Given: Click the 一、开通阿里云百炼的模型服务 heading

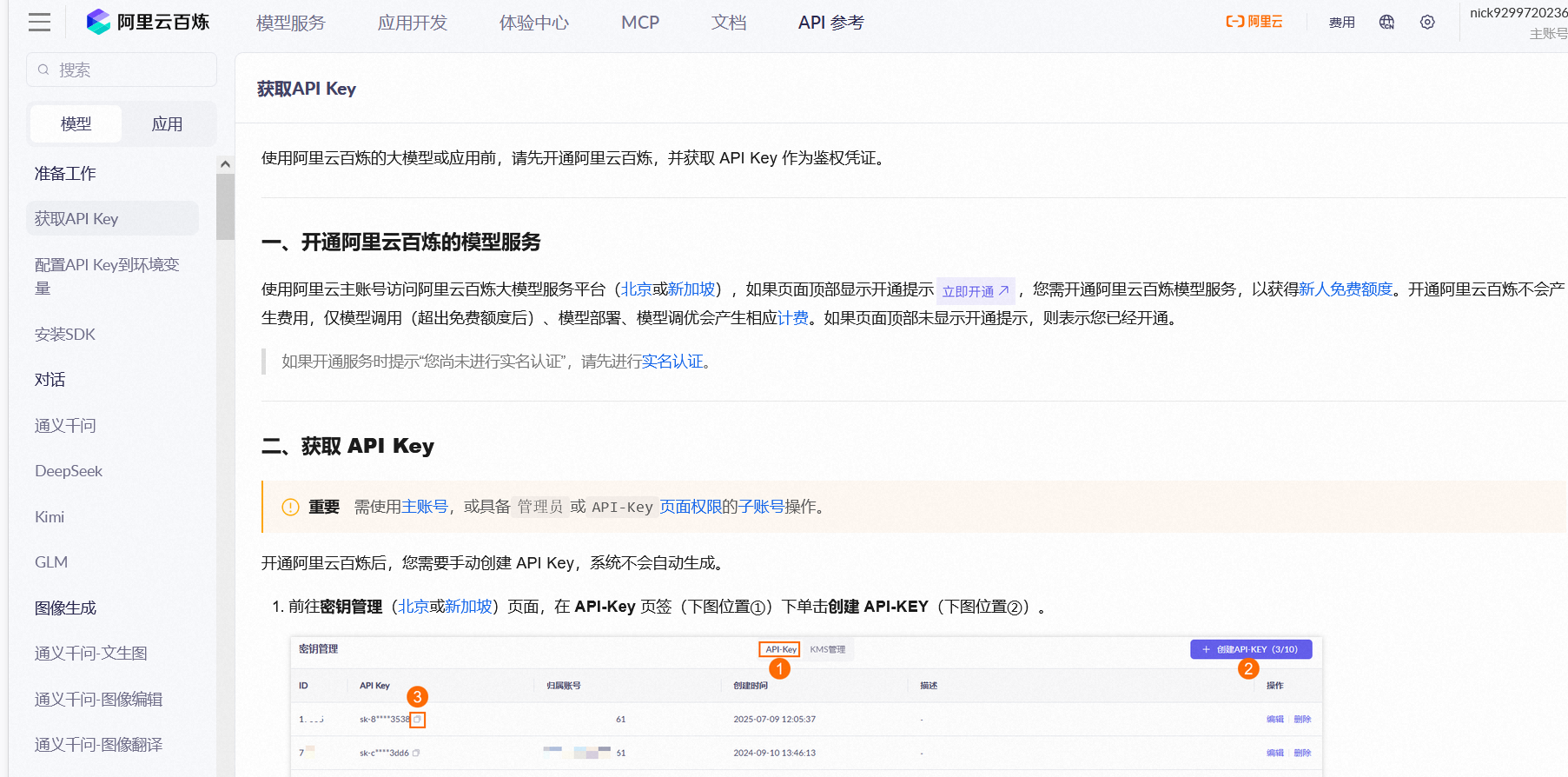Looking at the screenshot, I should click(401, 242).
